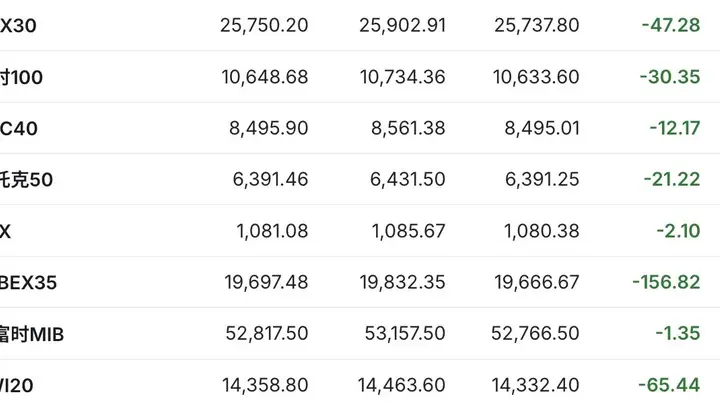Click the 25,750.20 value cell

click(264, 25)
